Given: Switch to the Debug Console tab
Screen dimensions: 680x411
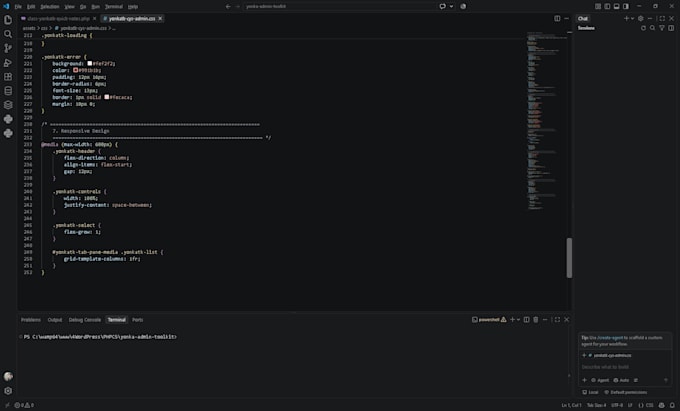Looking at the screenshot, I should 85,320.
